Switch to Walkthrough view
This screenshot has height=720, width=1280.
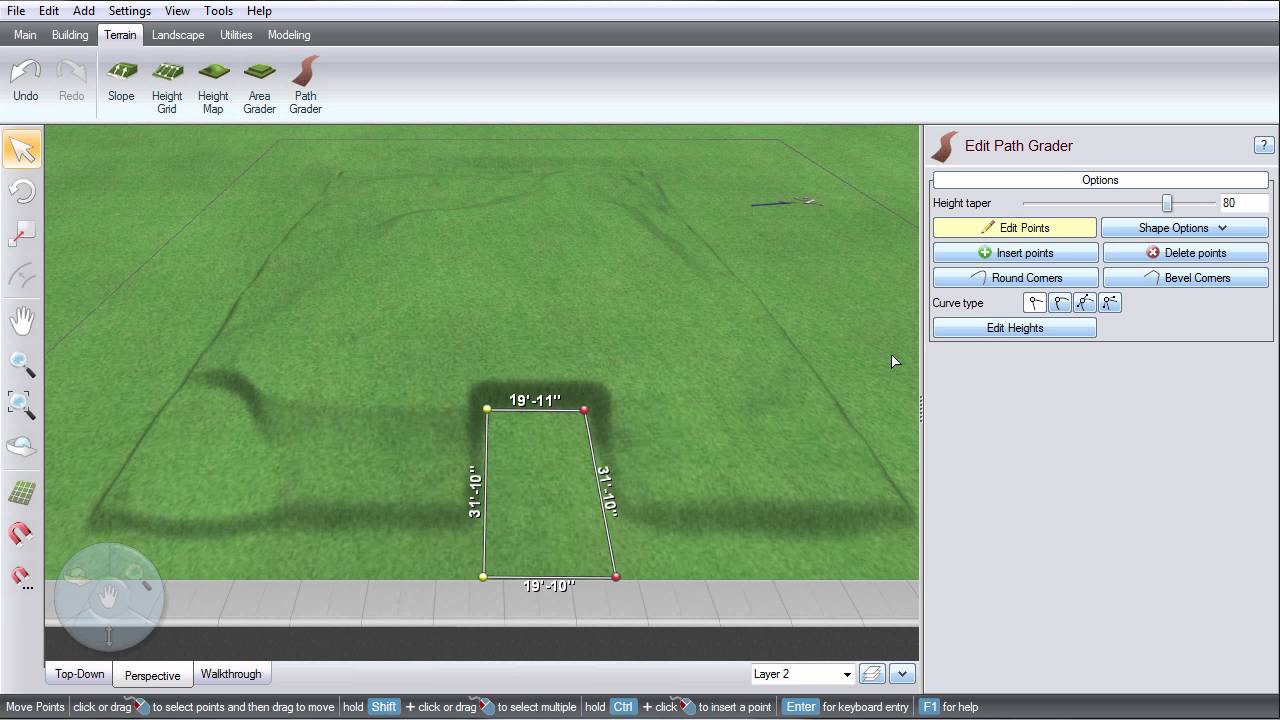pos(231,674)
